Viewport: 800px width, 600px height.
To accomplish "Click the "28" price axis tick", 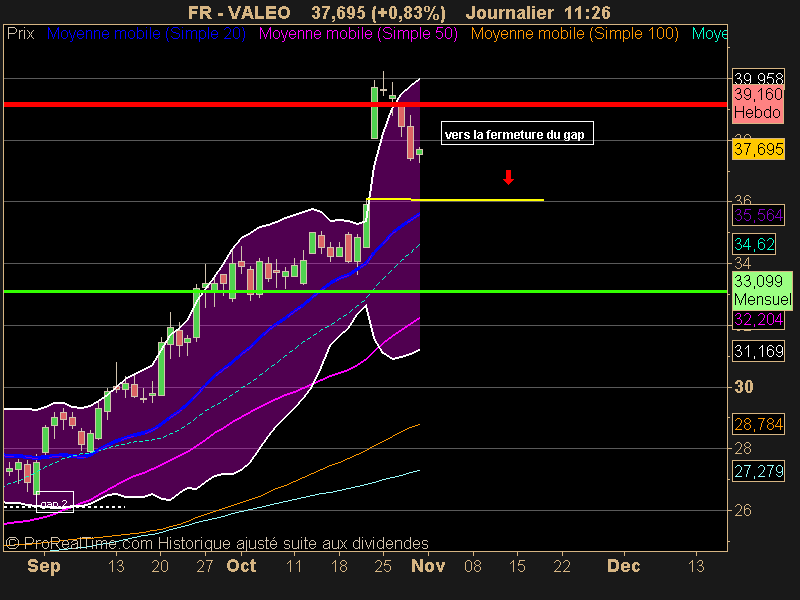I will tap(743, 448).
